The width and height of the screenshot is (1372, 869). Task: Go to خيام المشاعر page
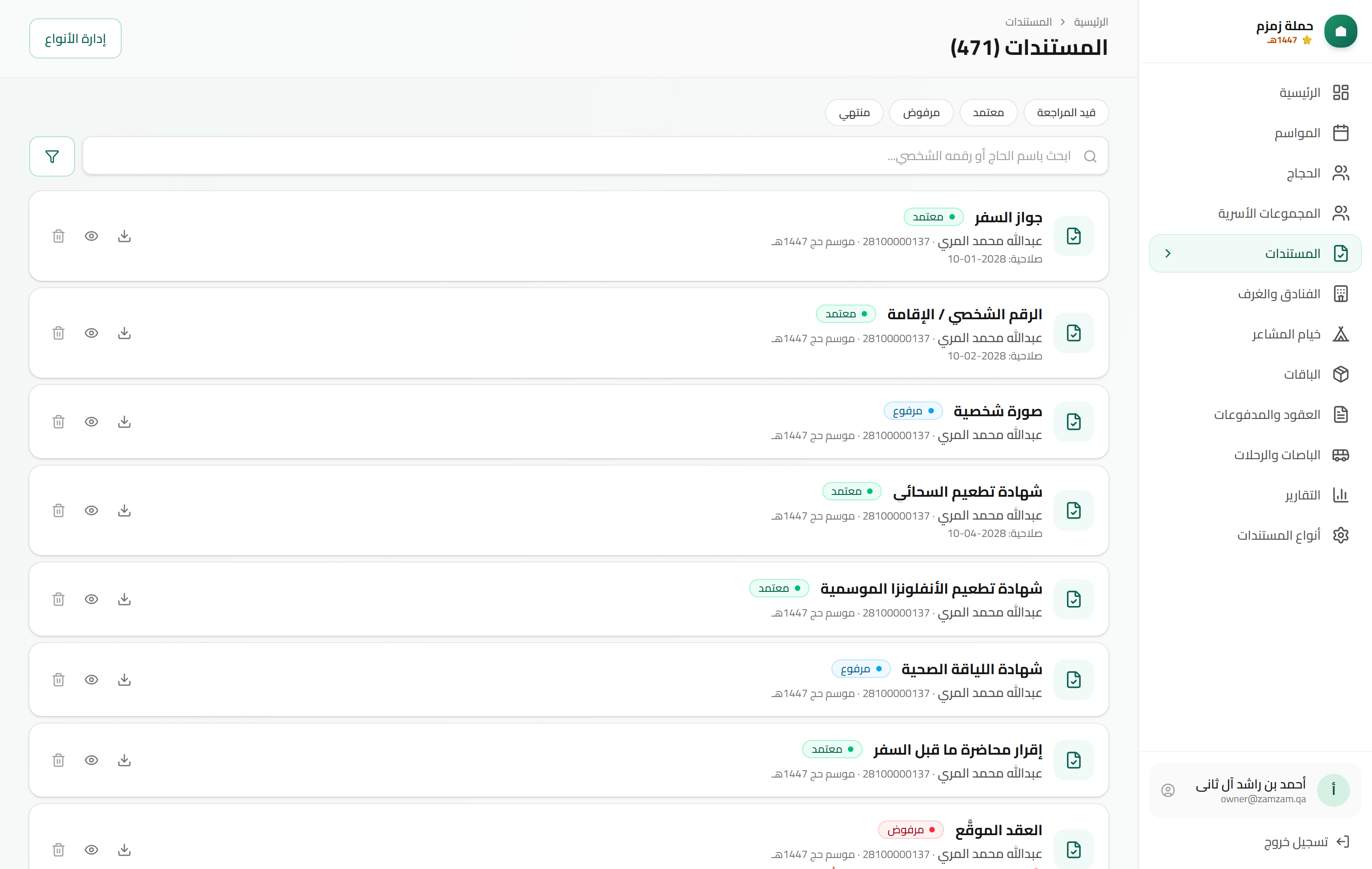click(x=1255, y=334)
